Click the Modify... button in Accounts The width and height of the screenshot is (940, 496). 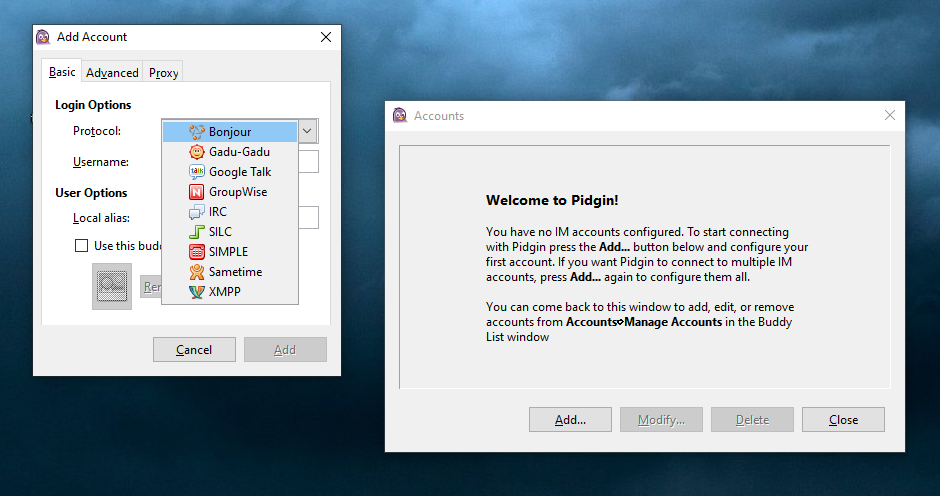(x=661, y=420)
